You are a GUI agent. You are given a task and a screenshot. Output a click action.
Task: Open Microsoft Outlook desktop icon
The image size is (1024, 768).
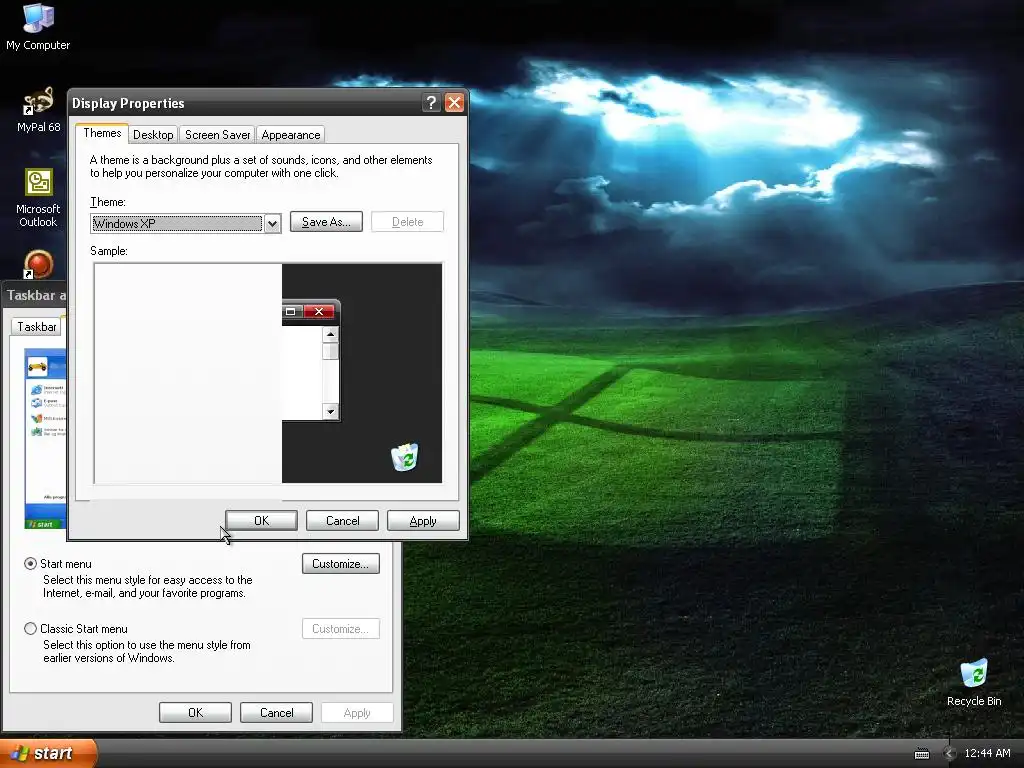[38, 198]
